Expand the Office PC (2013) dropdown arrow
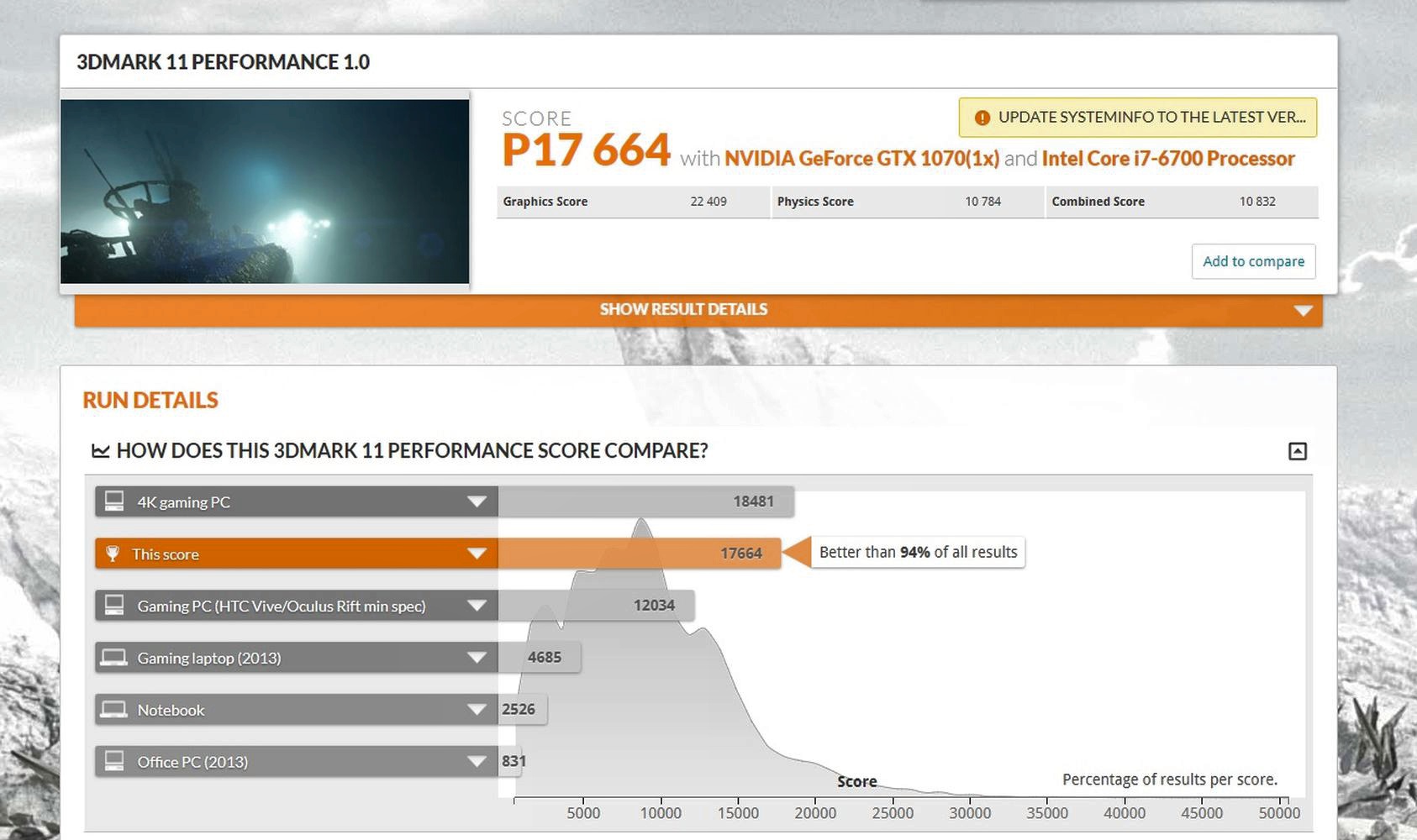1417x840 pixels. pos(477,762)
